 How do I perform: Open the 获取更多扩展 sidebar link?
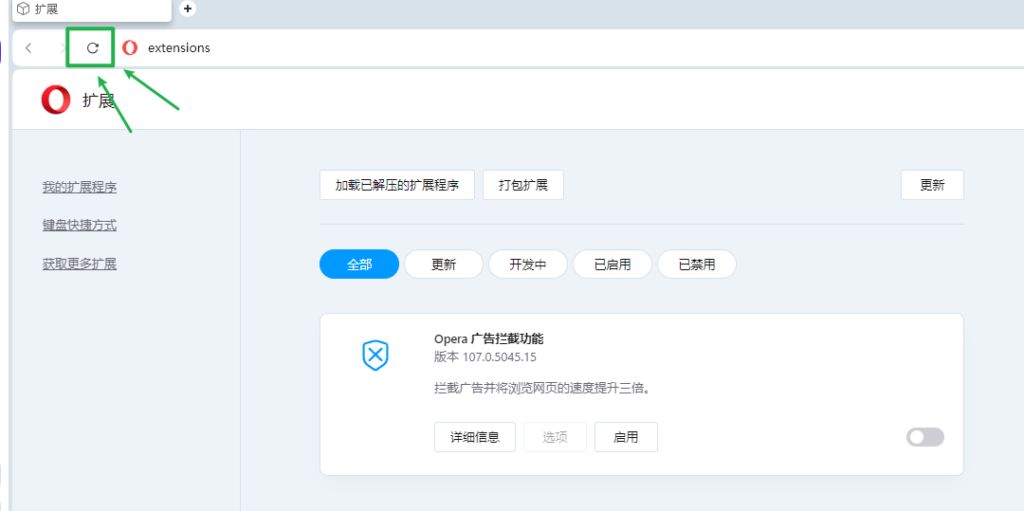pos(79,264)
